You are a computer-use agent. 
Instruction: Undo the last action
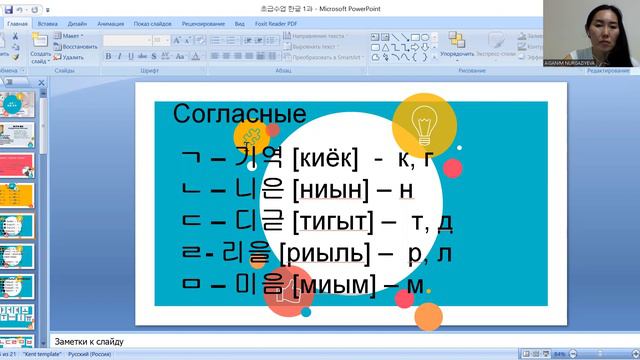[x=19, y=9]
